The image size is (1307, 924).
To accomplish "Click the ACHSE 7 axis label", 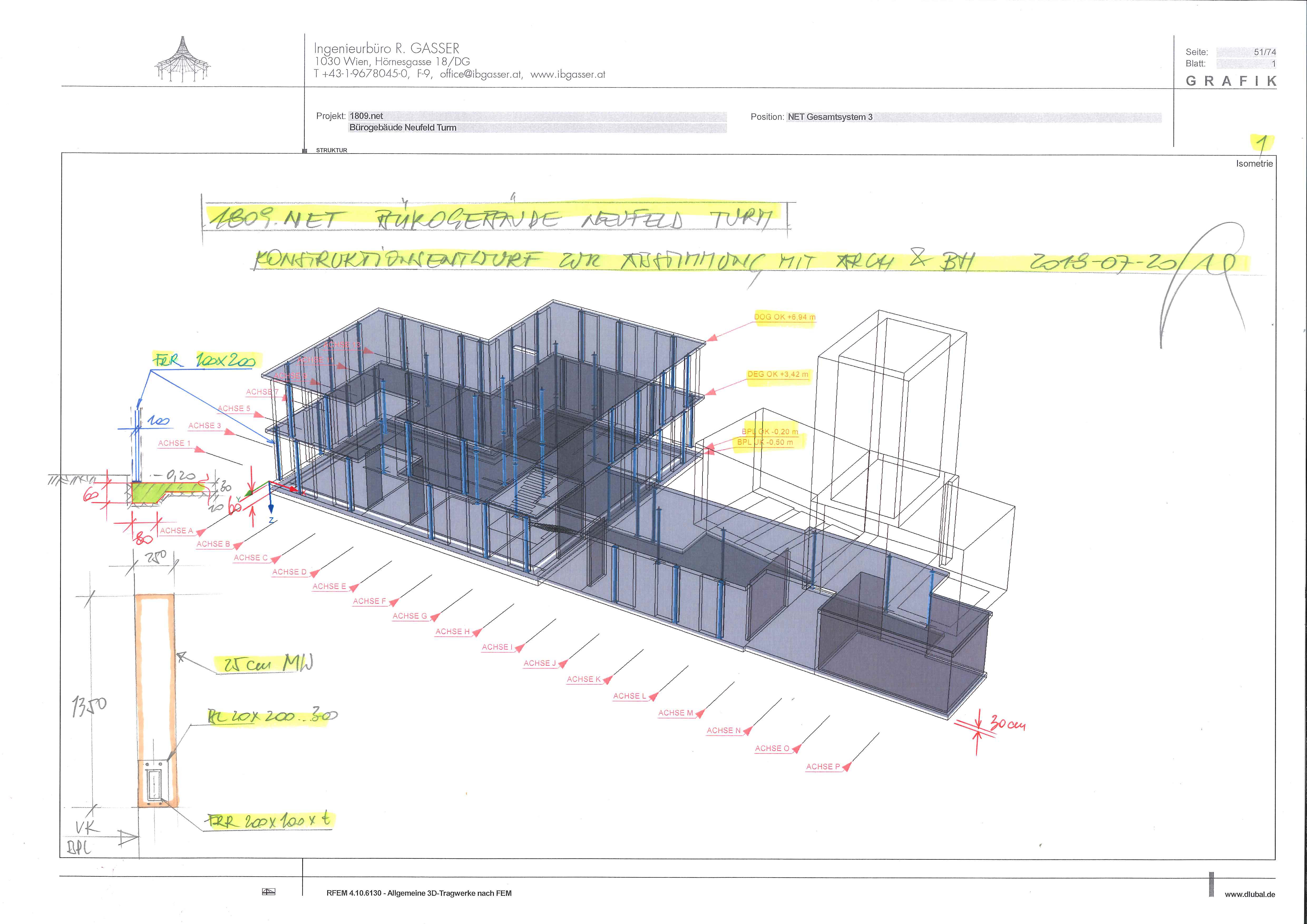I will tap(262, 392).
